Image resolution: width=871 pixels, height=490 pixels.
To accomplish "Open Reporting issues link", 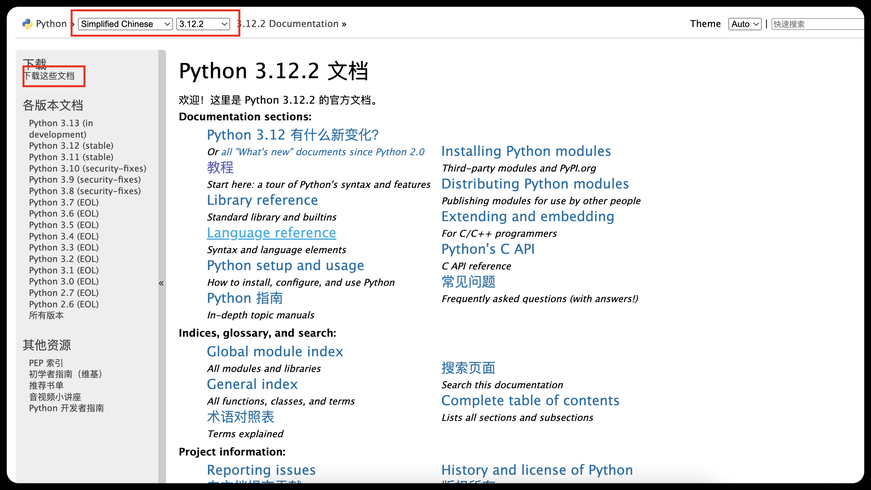I will pos(261,470).
